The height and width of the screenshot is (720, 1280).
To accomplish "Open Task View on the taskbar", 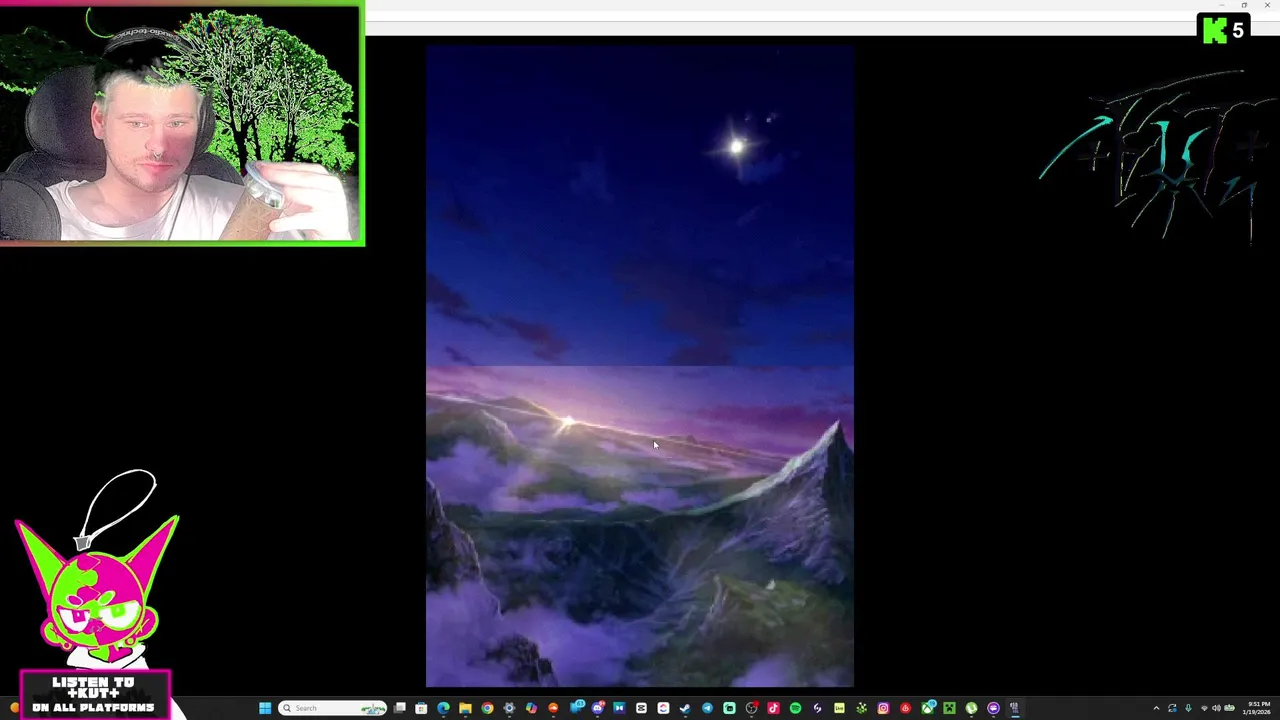I will click(x=399, y=708).
